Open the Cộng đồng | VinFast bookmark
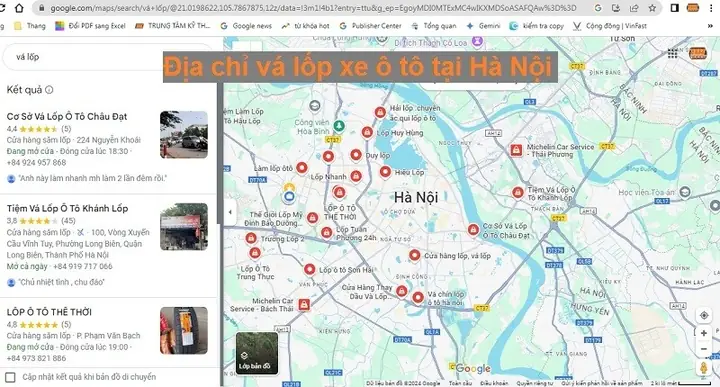This screenshot has width=720, height=387. (x=609, y=26)
